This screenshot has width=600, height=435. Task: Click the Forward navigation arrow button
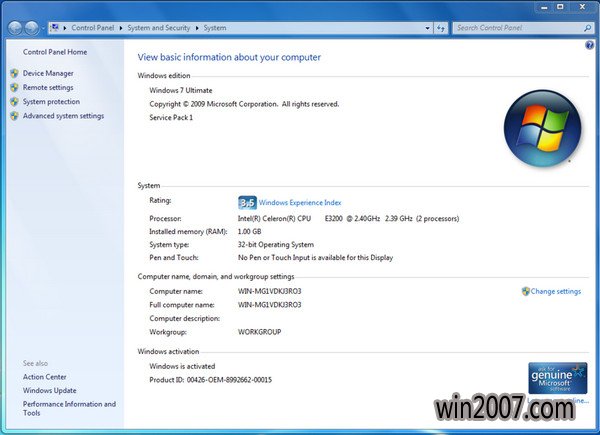click(31, 28)
